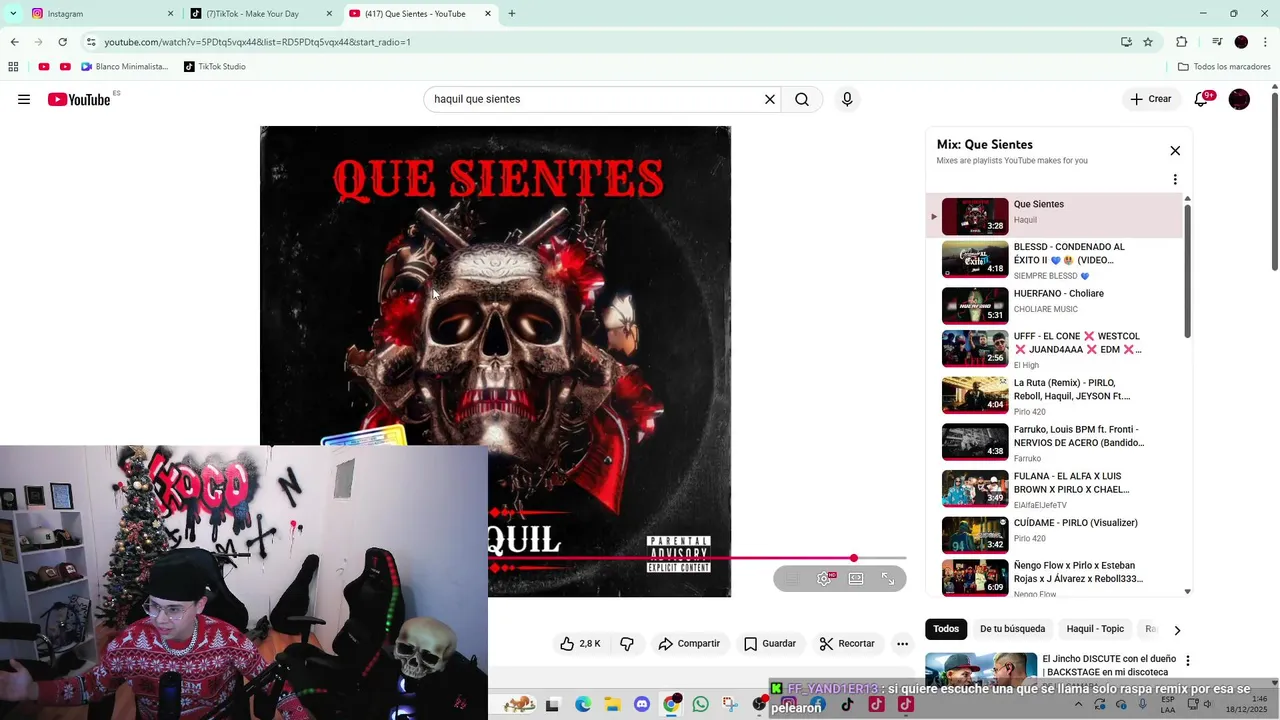
Task: Open the Chrome three-dot menu
Action: (1265, 42)
